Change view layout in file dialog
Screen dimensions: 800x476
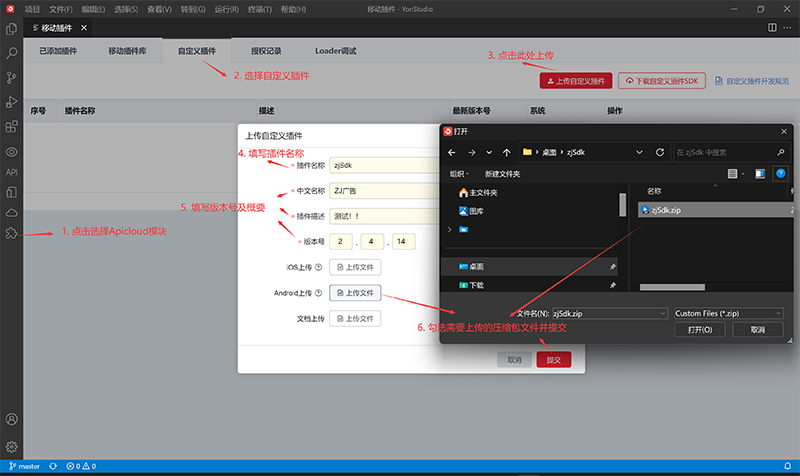tap(735, 174)
